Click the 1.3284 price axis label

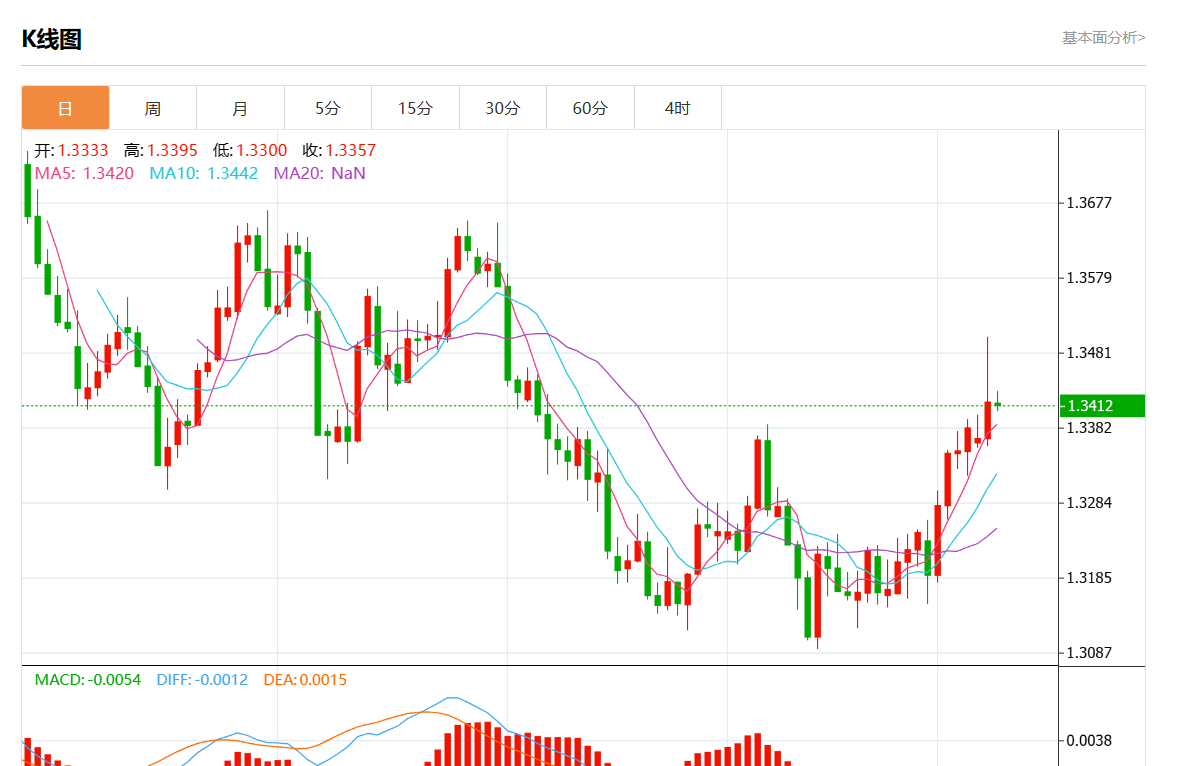tap(1089, 502)
